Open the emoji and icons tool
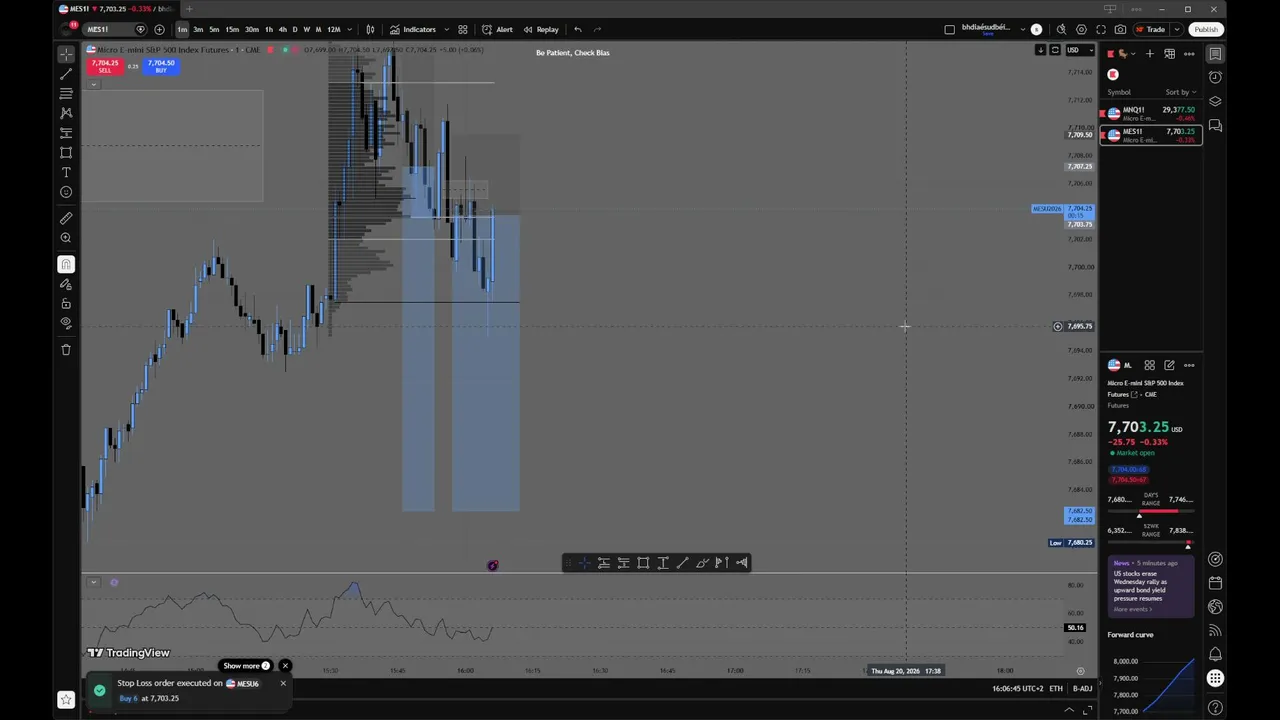 [x=66, y=192]
